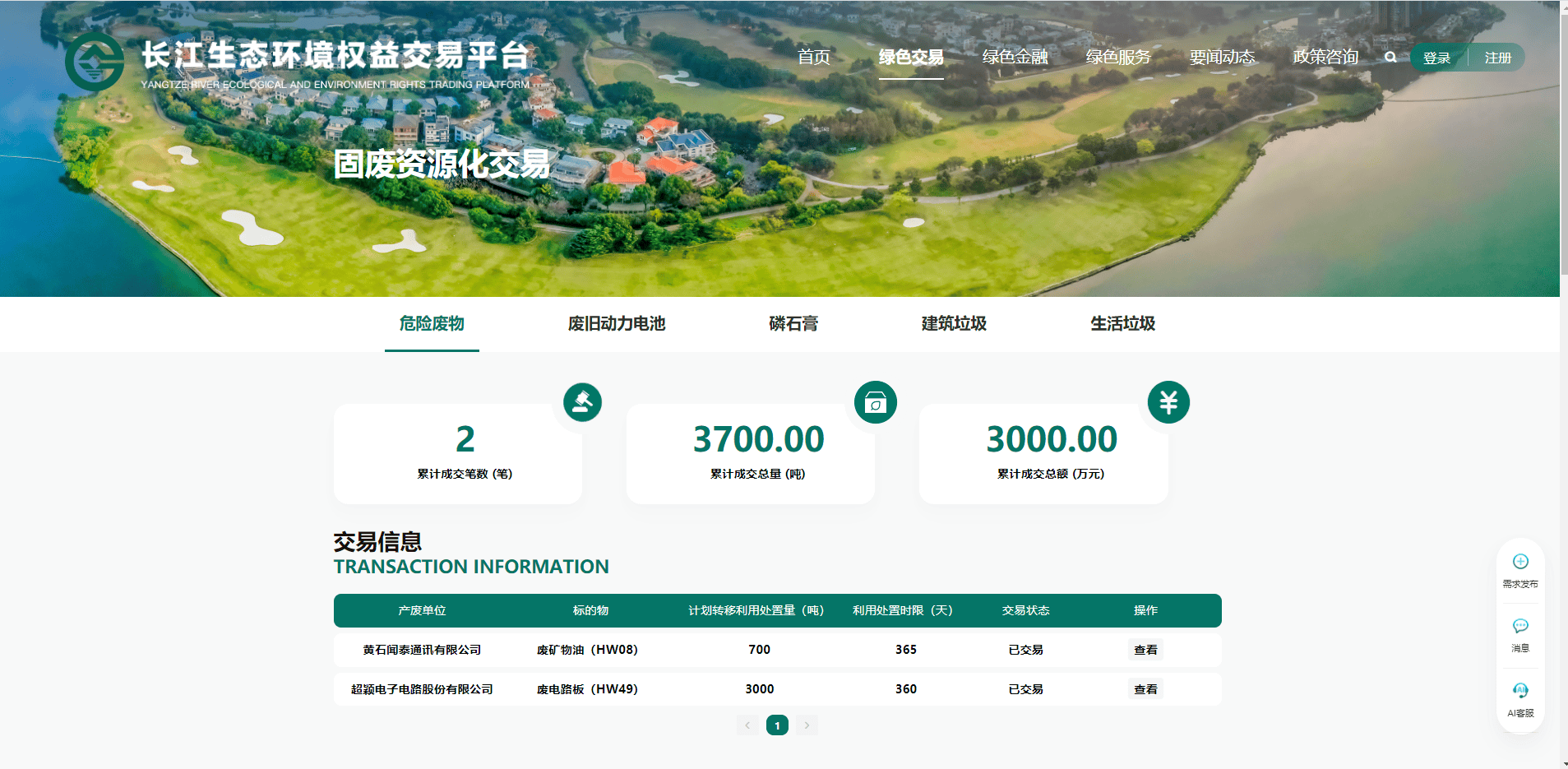Image resolution: width=1568 pixels, height=769 pixels.
Task: Click the 注册 register link
Action: pos(1497,58)
